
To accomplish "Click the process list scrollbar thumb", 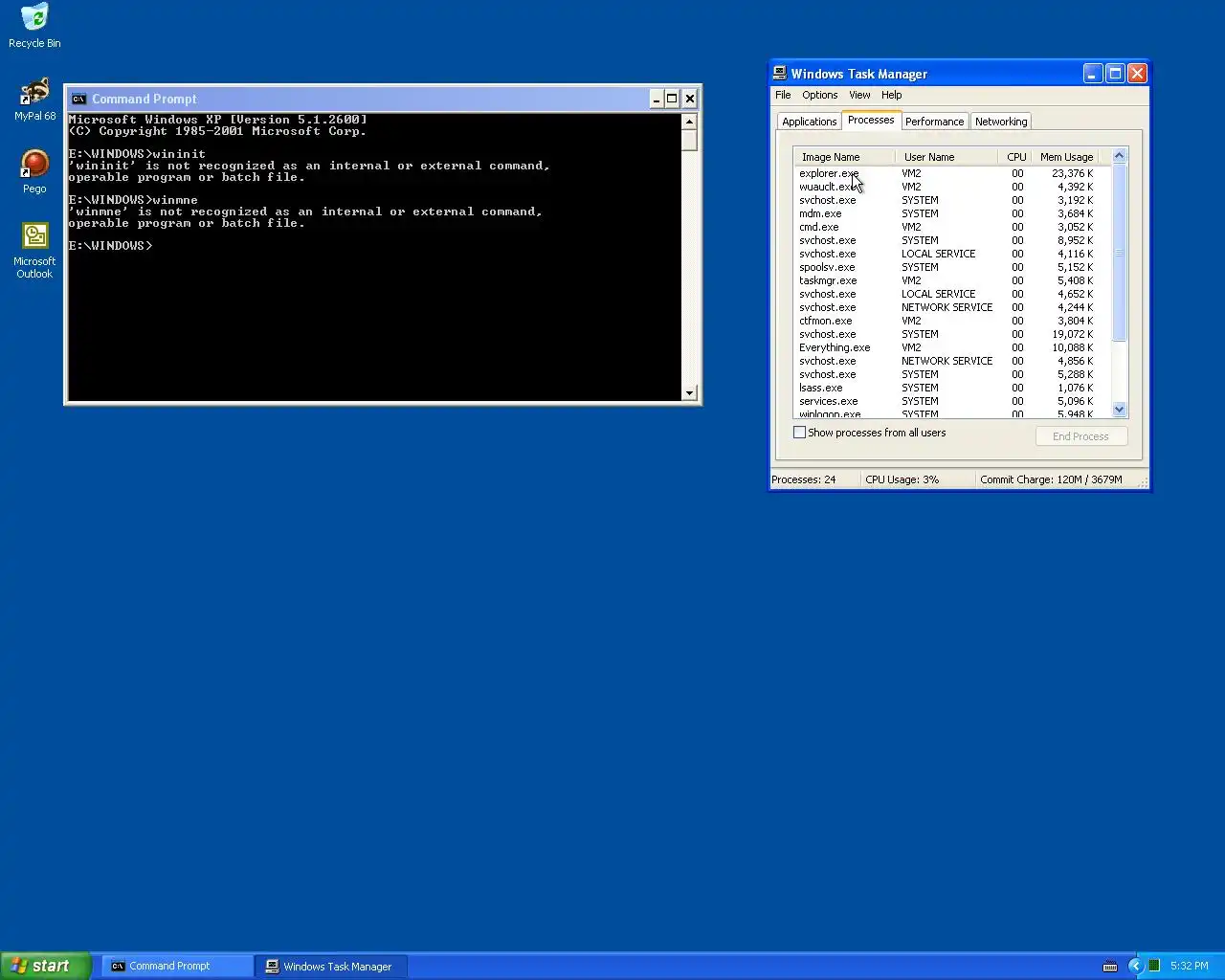I will pyautogui.click(x=1120, y=253).
